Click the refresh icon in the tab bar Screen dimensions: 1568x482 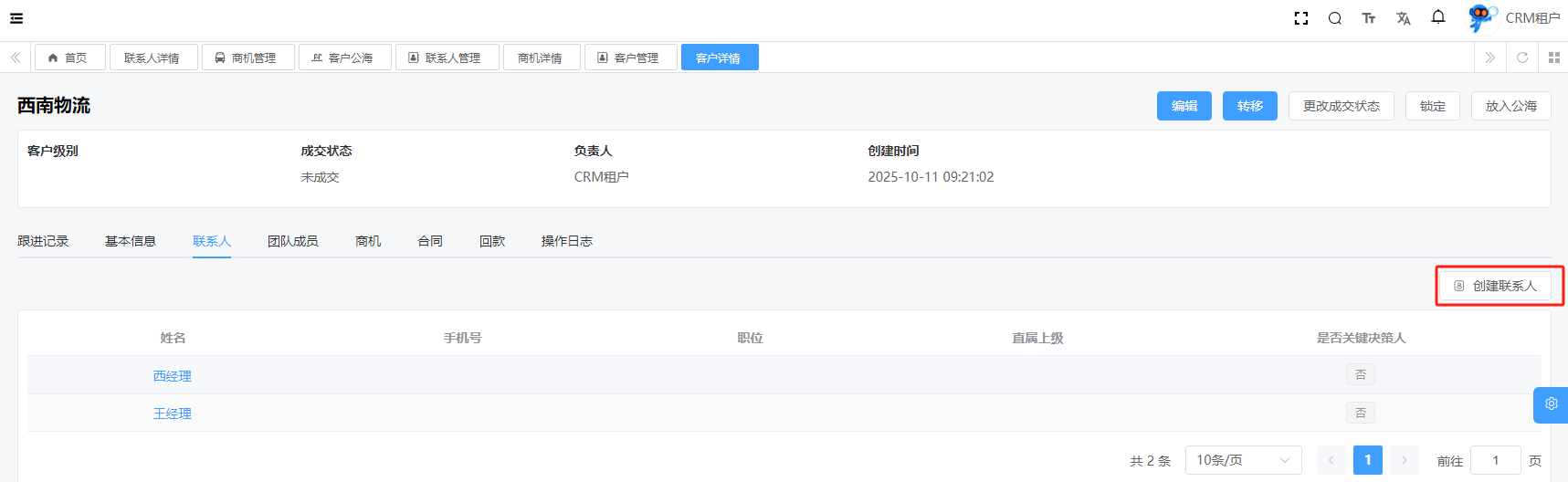(1522, 58)
